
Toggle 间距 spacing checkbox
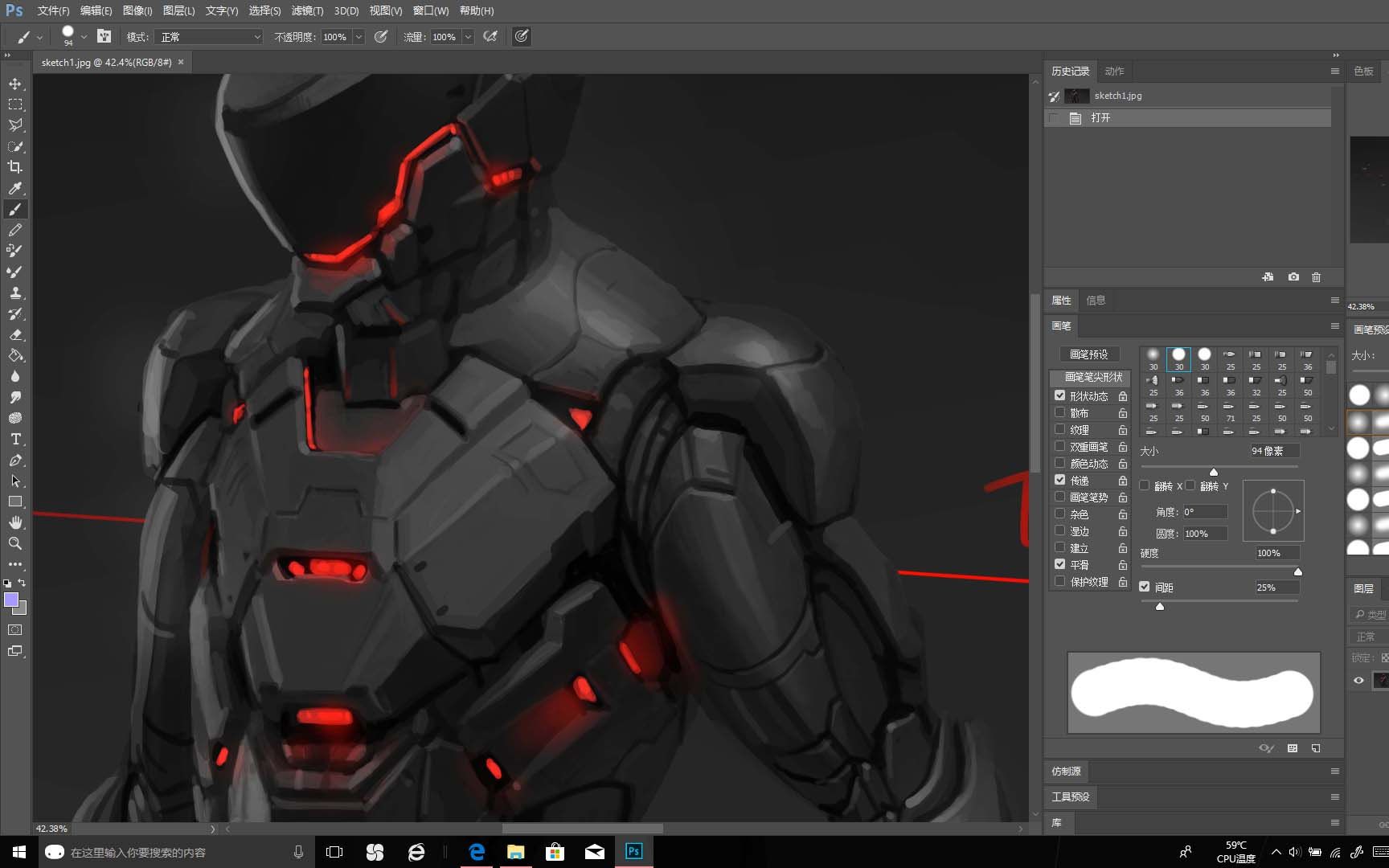click(x=1145, y=587)
